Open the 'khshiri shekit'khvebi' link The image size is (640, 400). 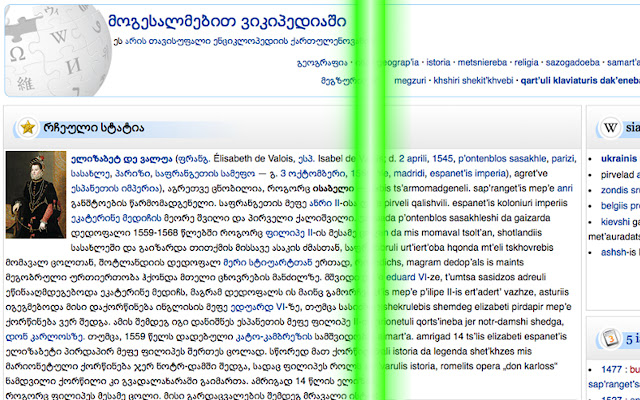pos(473,80)
